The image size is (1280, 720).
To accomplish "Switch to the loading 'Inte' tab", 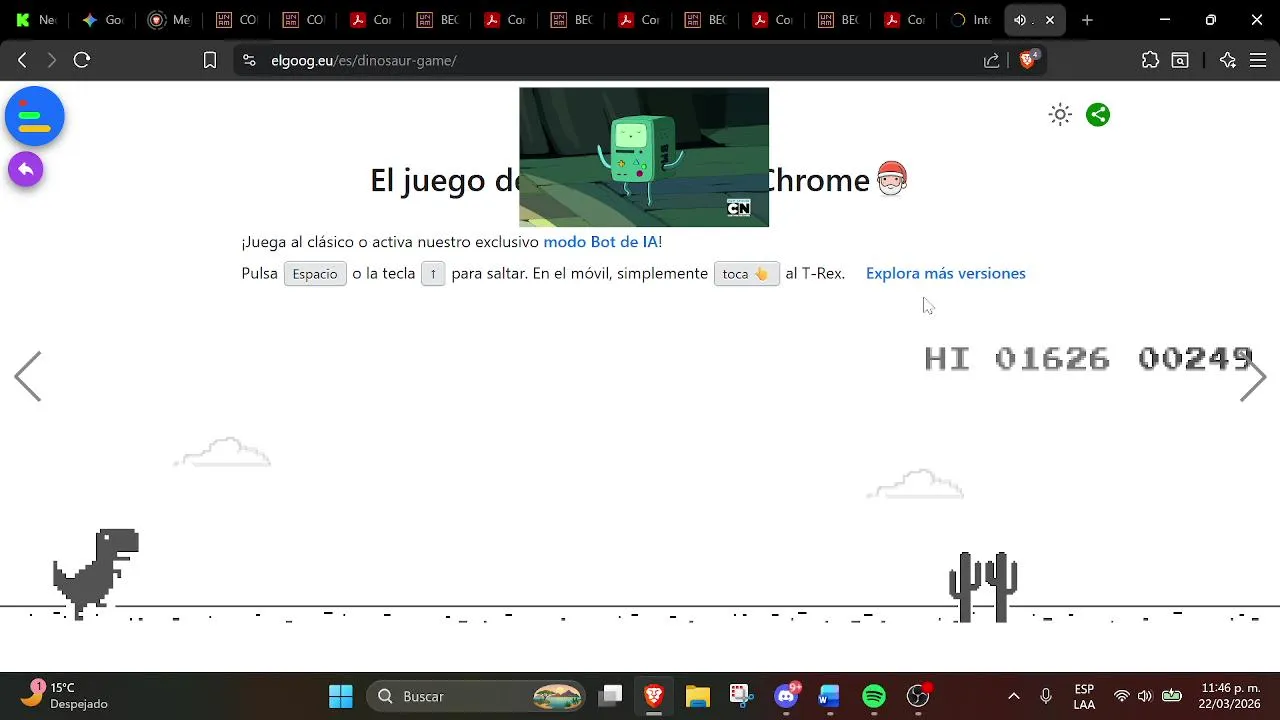I will point(970,20).
